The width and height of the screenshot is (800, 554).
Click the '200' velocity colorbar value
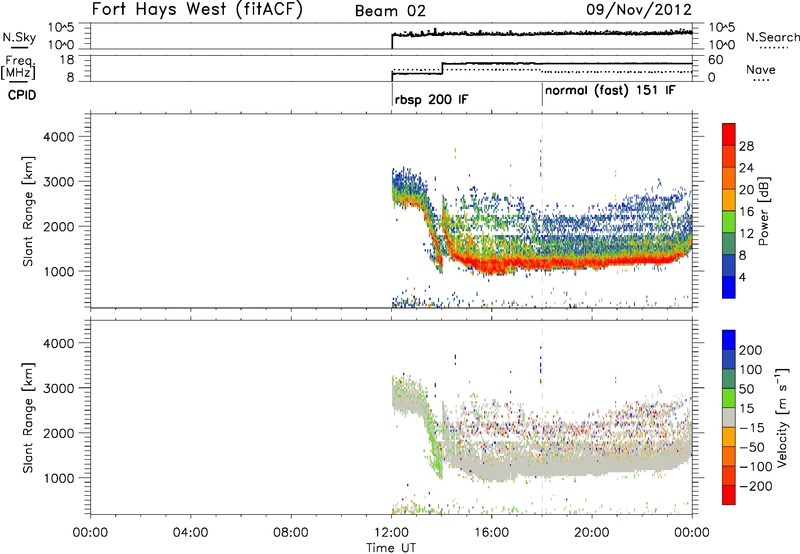(x=751, y=350)
